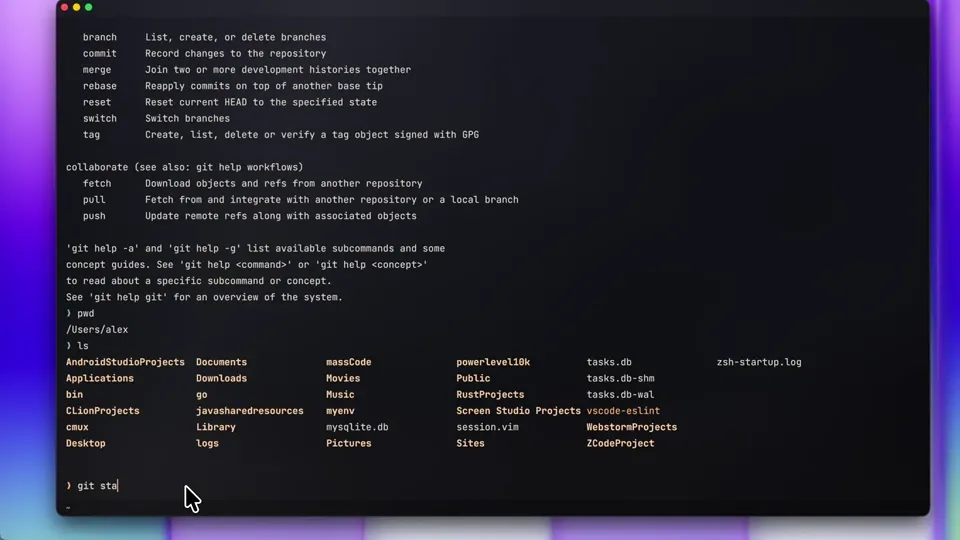Click the 'rebase' subcommand in git help
Image resolution: width=960 pixels, height=540 pixels.
click(100, 86)
